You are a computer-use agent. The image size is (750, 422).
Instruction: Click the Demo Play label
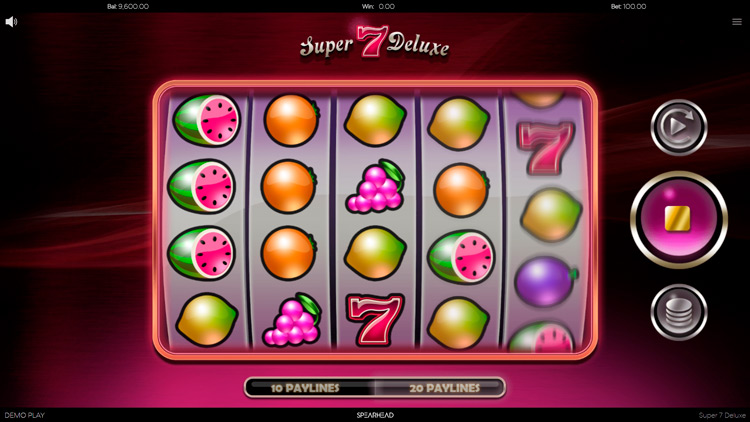pos(24,415)
